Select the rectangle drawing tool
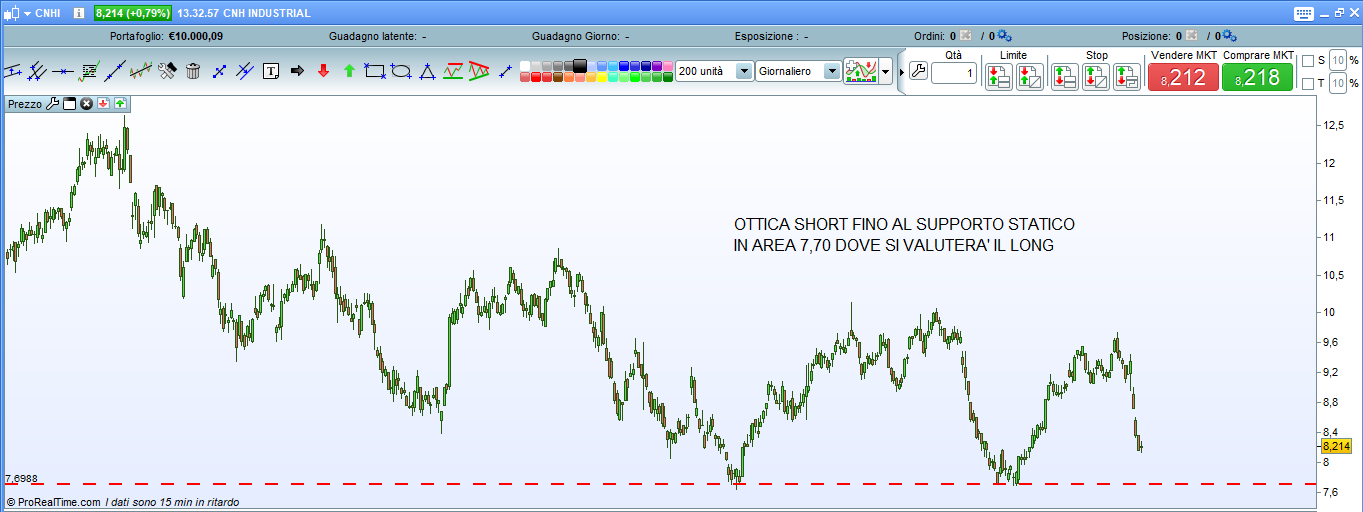This screenshot has width=1363, height=512. pos(375,71)
